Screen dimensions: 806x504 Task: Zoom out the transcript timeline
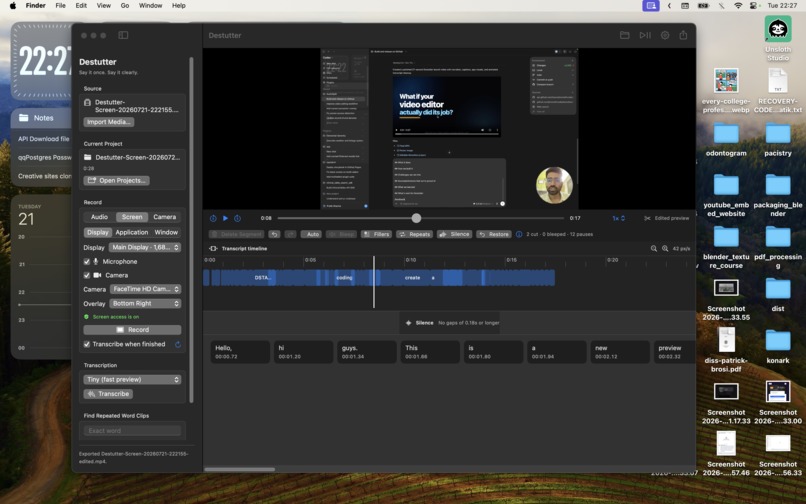coord(654,248)
